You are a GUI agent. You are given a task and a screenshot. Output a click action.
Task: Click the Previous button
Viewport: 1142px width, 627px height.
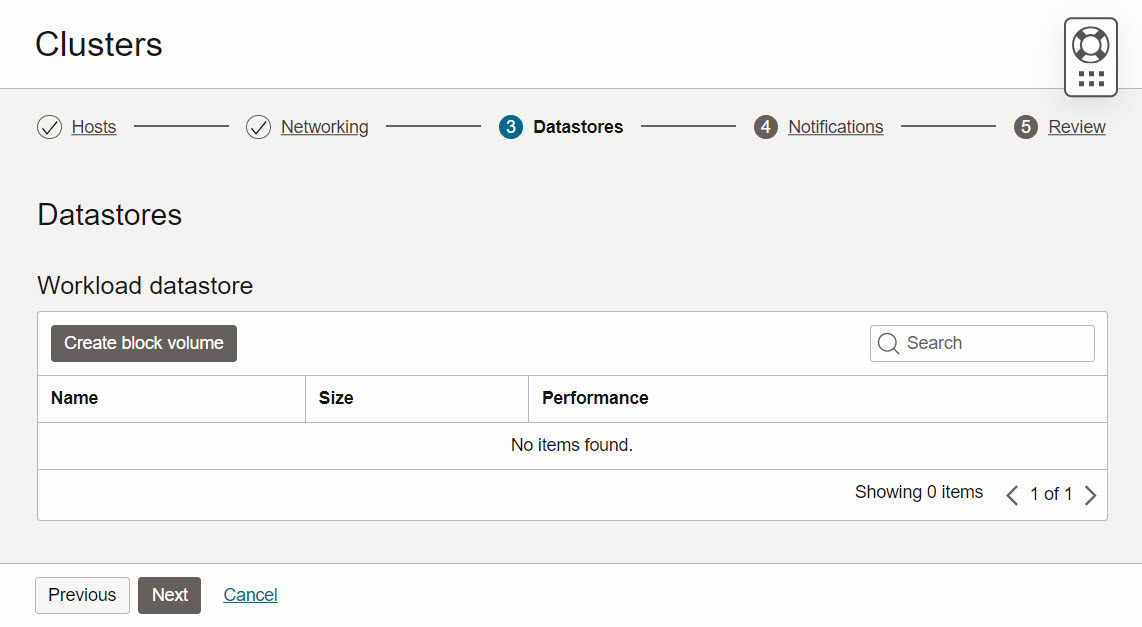pos(82,595)
